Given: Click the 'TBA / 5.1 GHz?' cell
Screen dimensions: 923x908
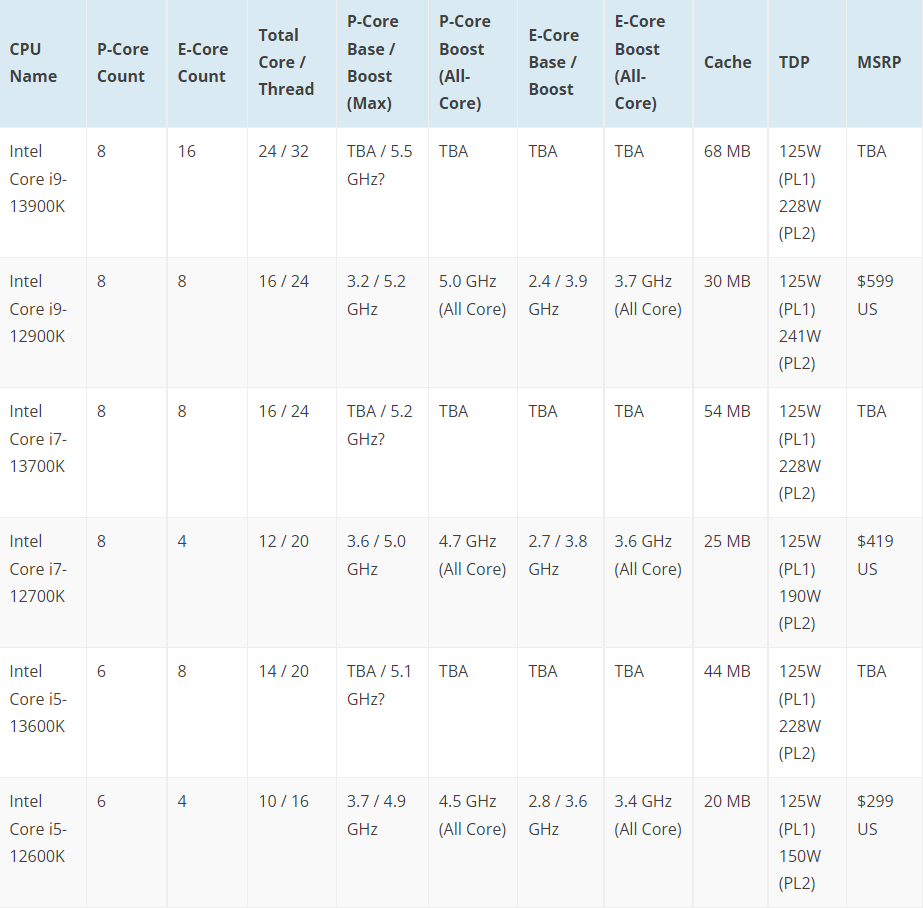Looking at the screenshot, I should point(379,686).
